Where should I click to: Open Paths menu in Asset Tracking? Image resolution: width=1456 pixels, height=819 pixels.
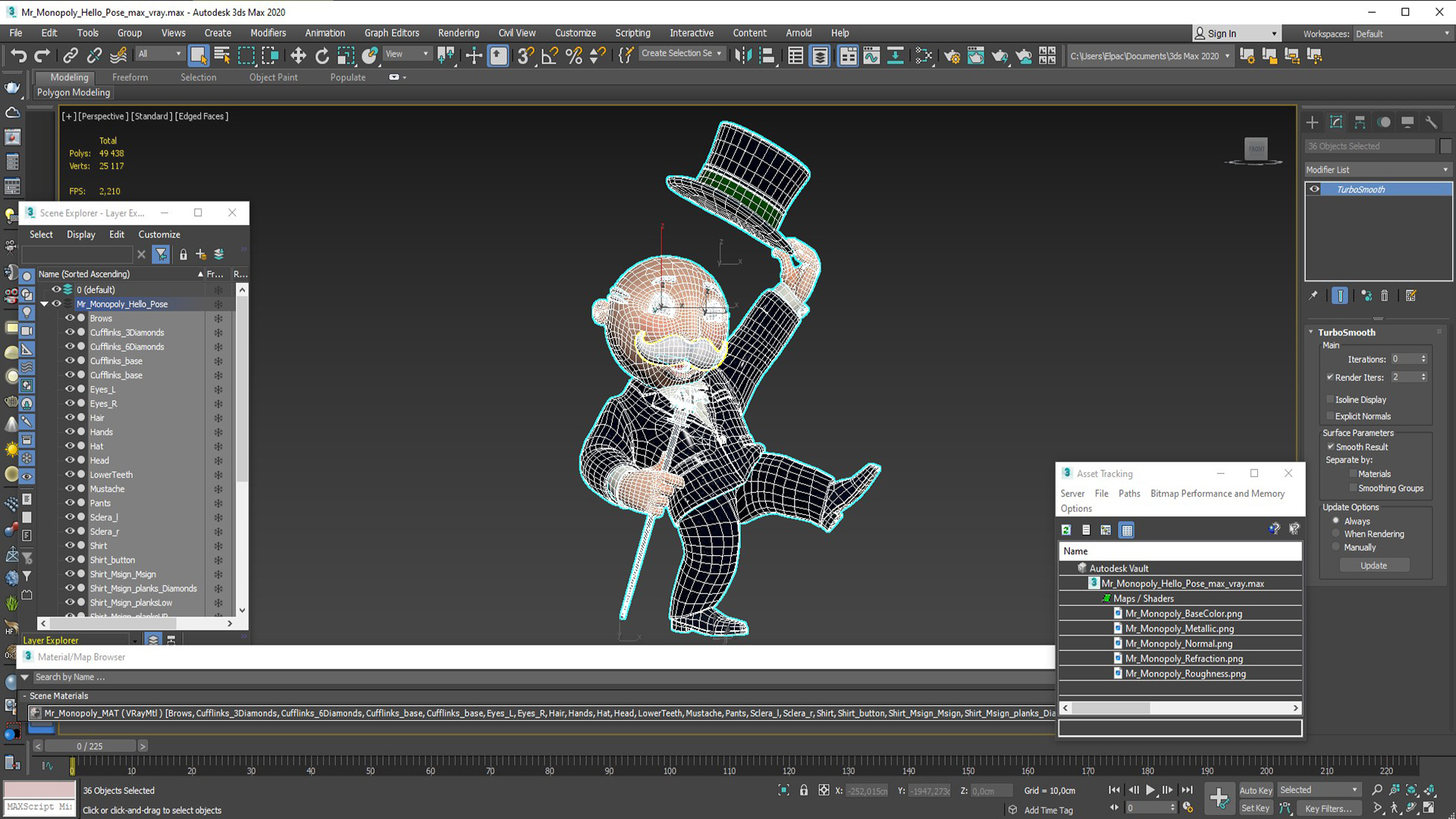[1129, 493]
